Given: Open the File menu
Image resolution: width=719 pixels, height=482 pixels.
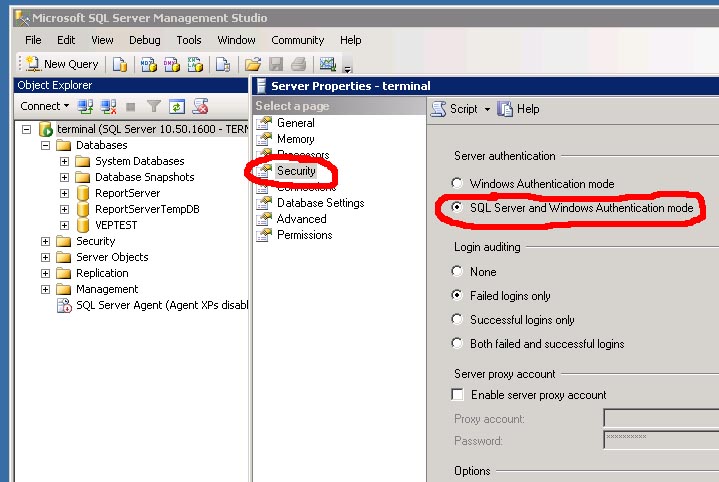Looking at the screenshot, I should coord(33,40).
